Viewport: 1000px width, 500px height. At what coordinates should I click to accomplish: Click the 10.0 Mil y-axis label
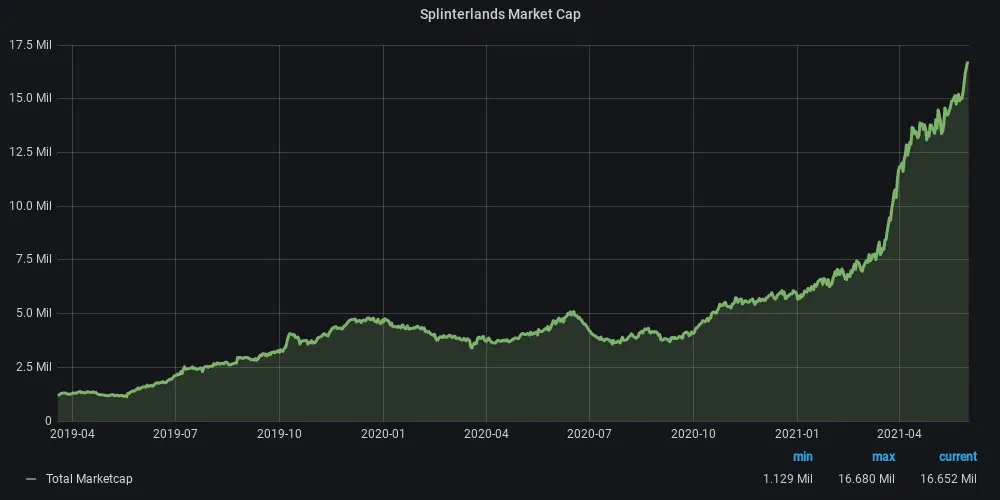30,205
